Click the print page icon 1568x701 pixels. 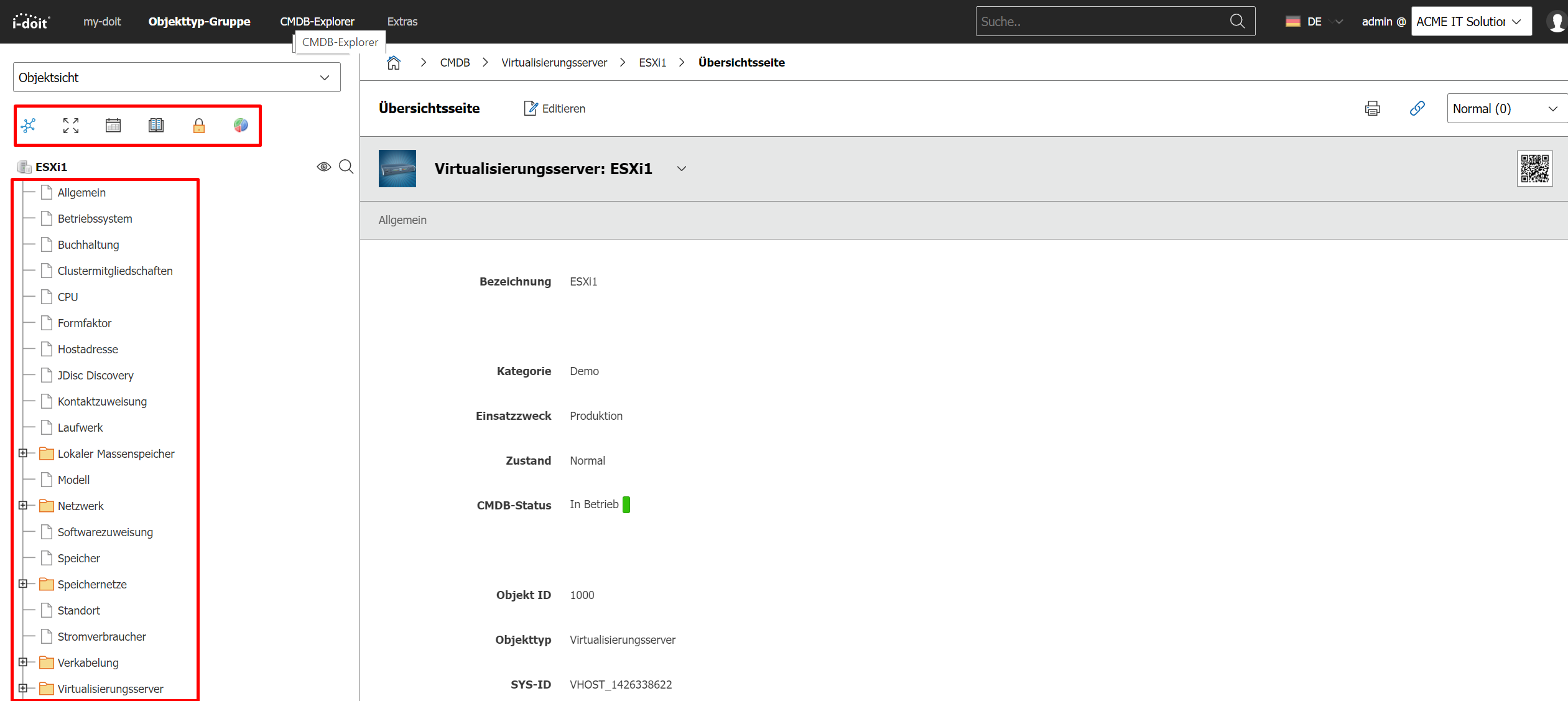[1372, 109]
